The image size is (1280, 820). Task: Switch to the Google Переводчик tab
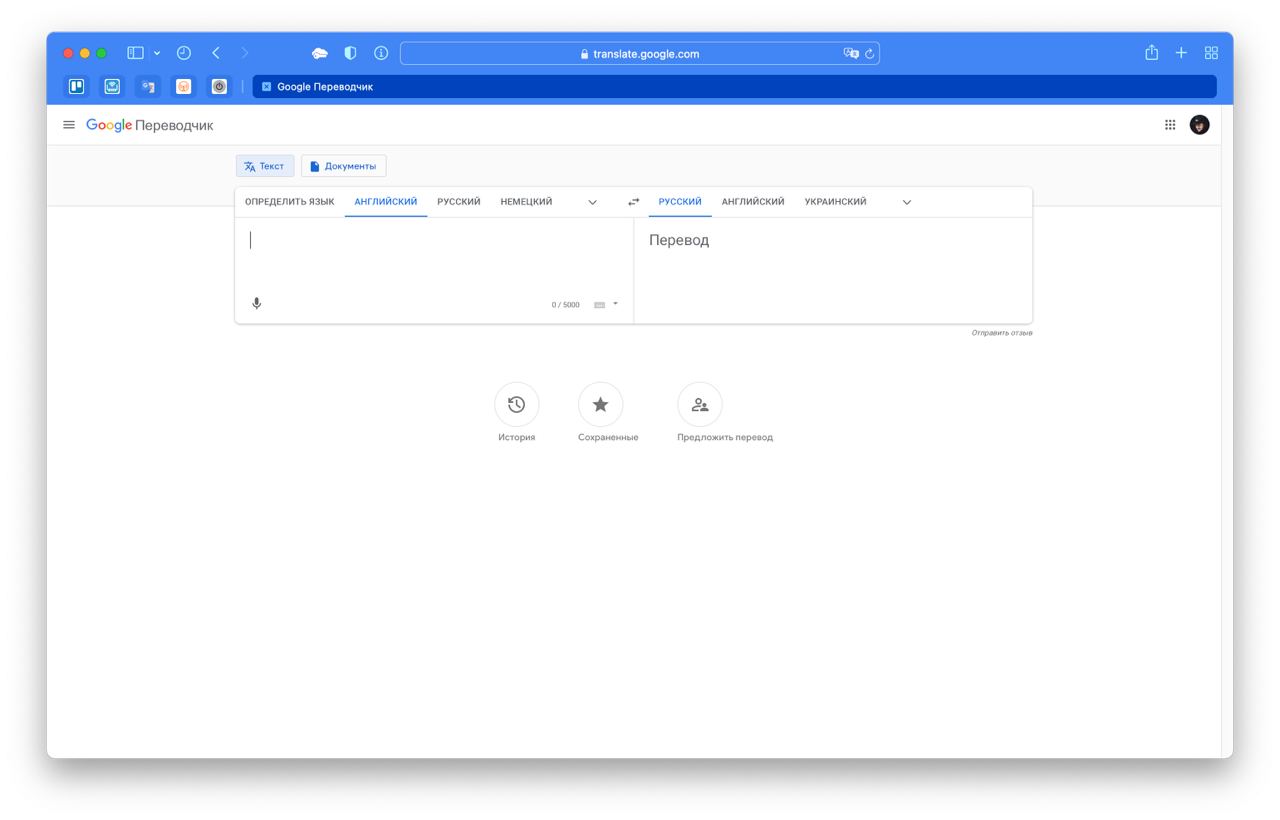pyautogui.click(x=734, y=87)
